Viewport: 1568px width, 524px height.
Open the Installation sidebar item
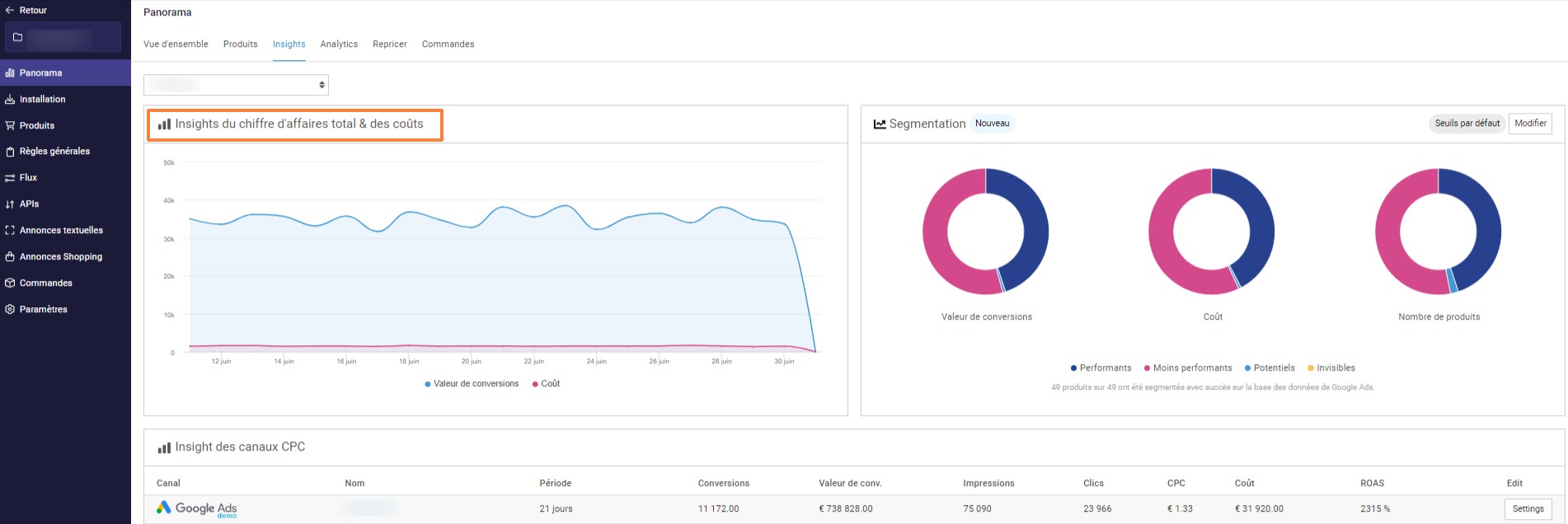click(65, 99)
